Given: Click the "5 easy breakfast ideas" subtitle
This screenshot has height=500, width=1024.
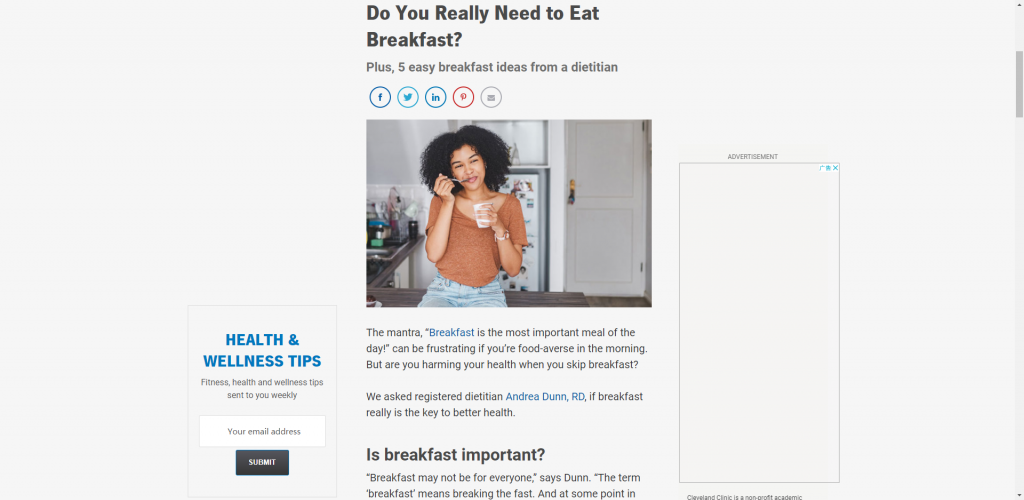Looking at the screenshot, I should (x=492, y=67).
